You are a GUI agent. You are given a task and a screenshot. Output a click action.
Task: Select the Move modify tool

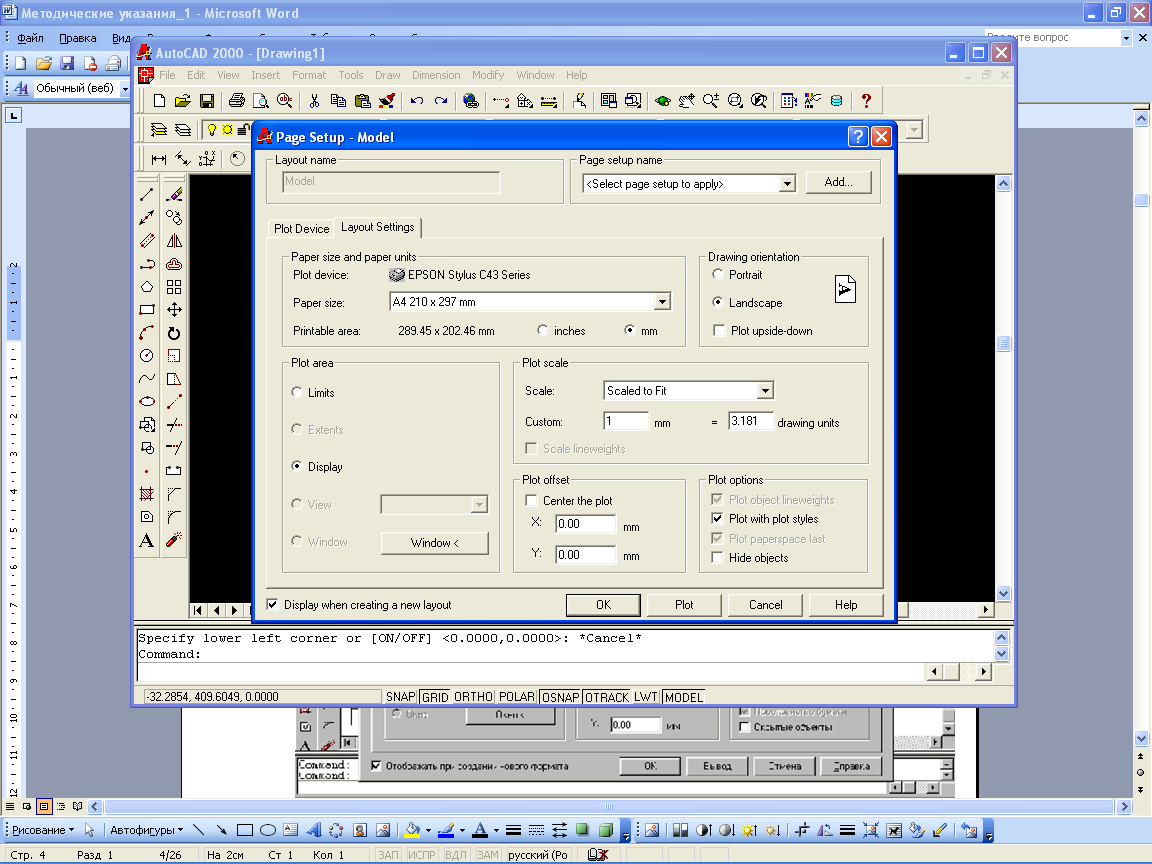click(174, 310)
